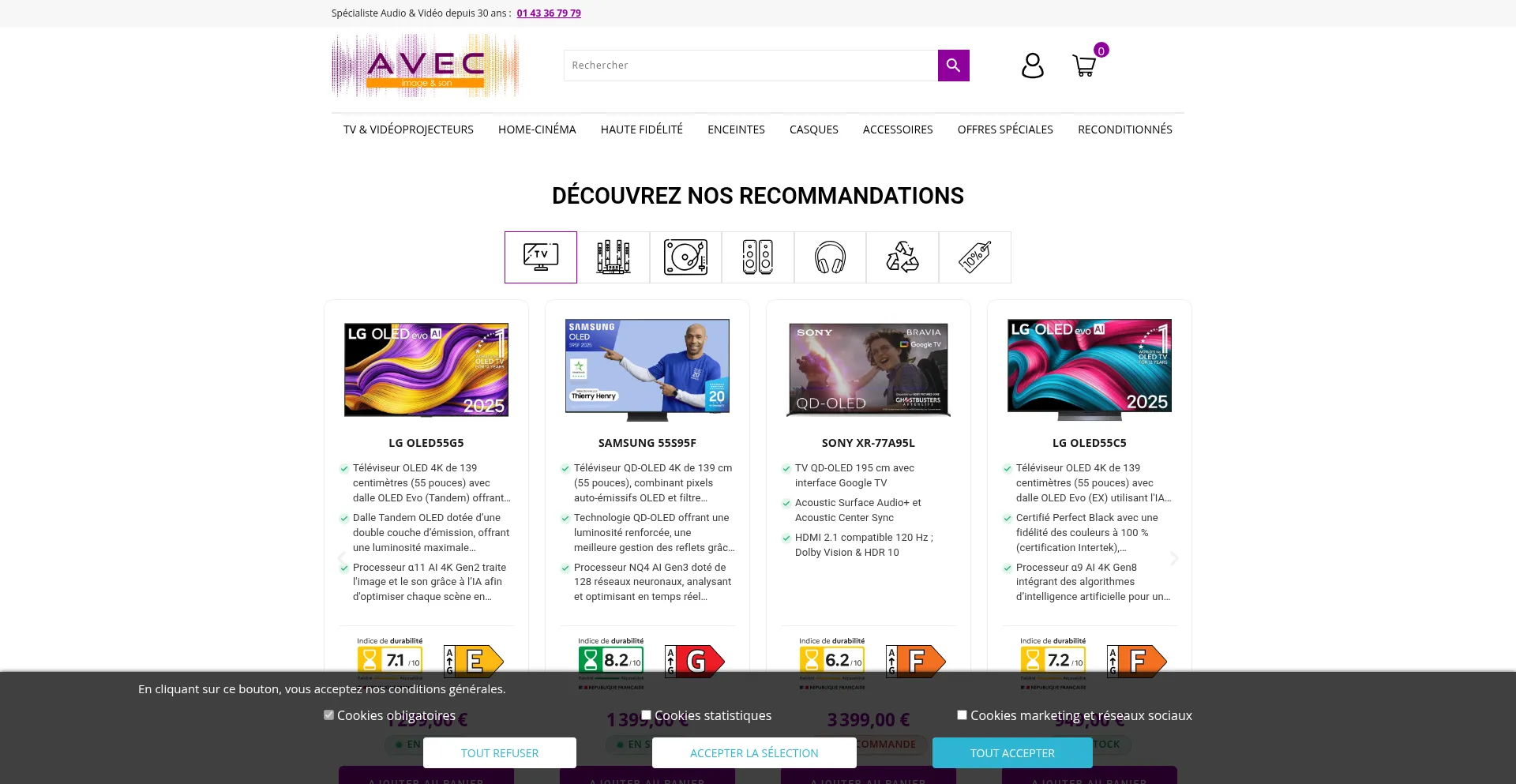Show next recommendations with right carousel arrow
1516x784 pixels.
click(1174, 558)
